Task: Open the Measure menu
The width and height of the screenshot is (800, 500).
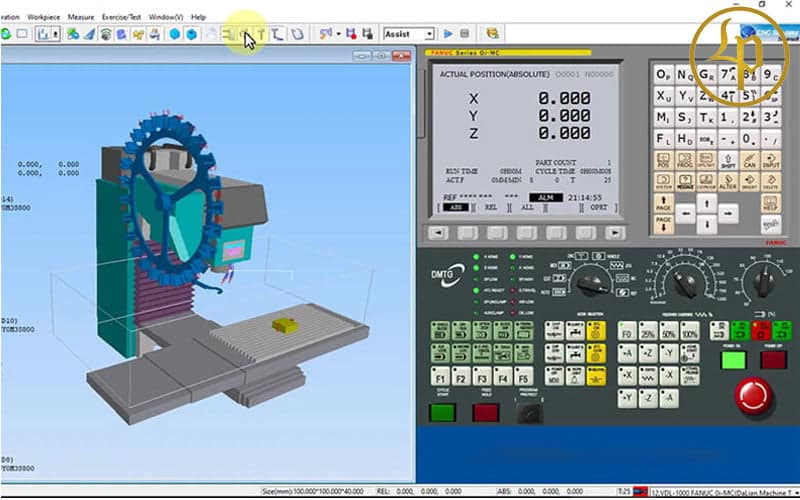Action: coord(81,17)
